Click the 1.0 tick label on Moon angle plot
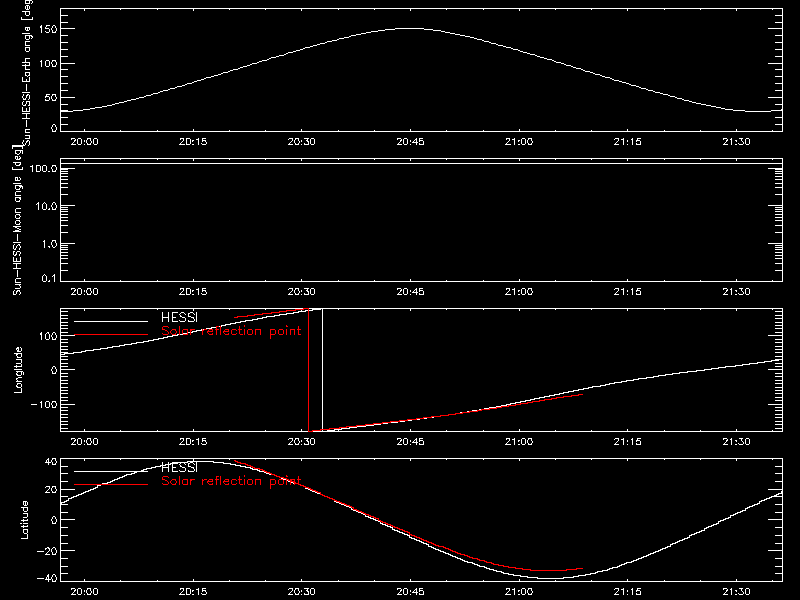 (x=49, y=244)
